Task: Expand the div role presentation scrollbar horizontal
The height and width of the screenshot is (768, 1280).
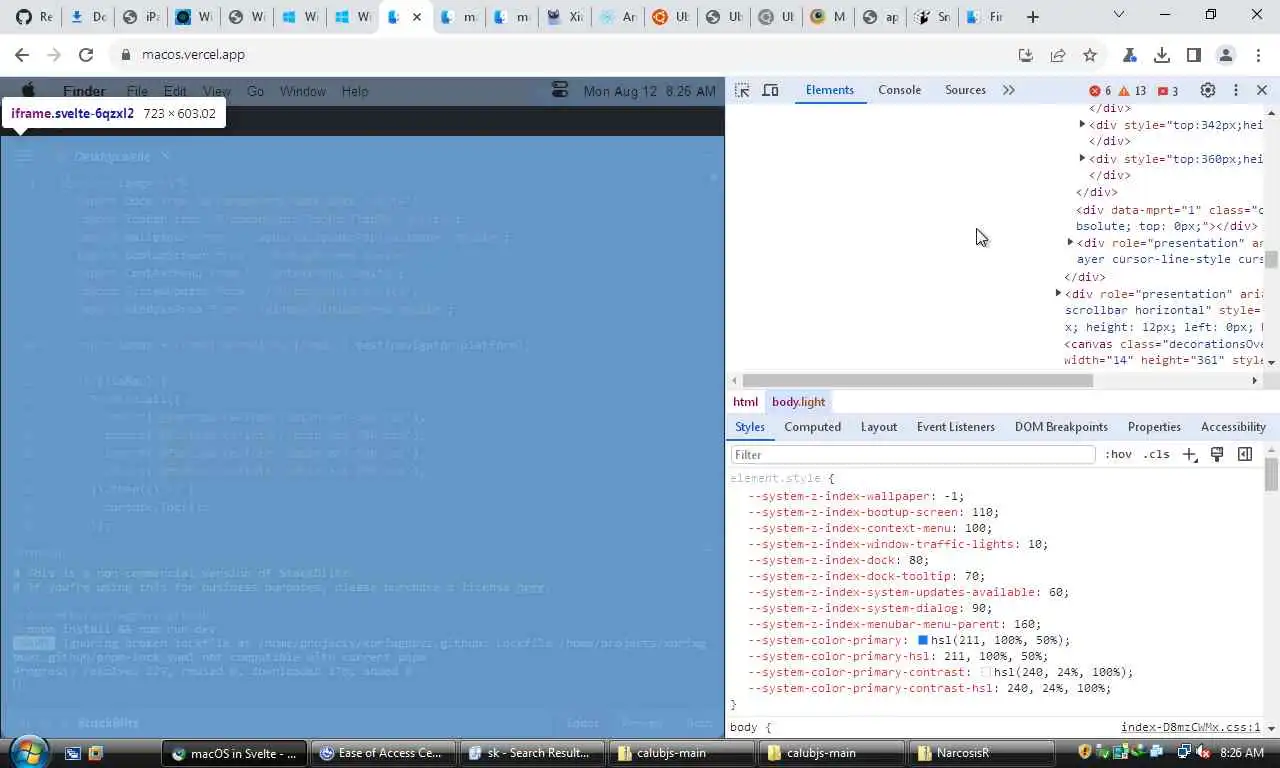Action: point(1059,294)
